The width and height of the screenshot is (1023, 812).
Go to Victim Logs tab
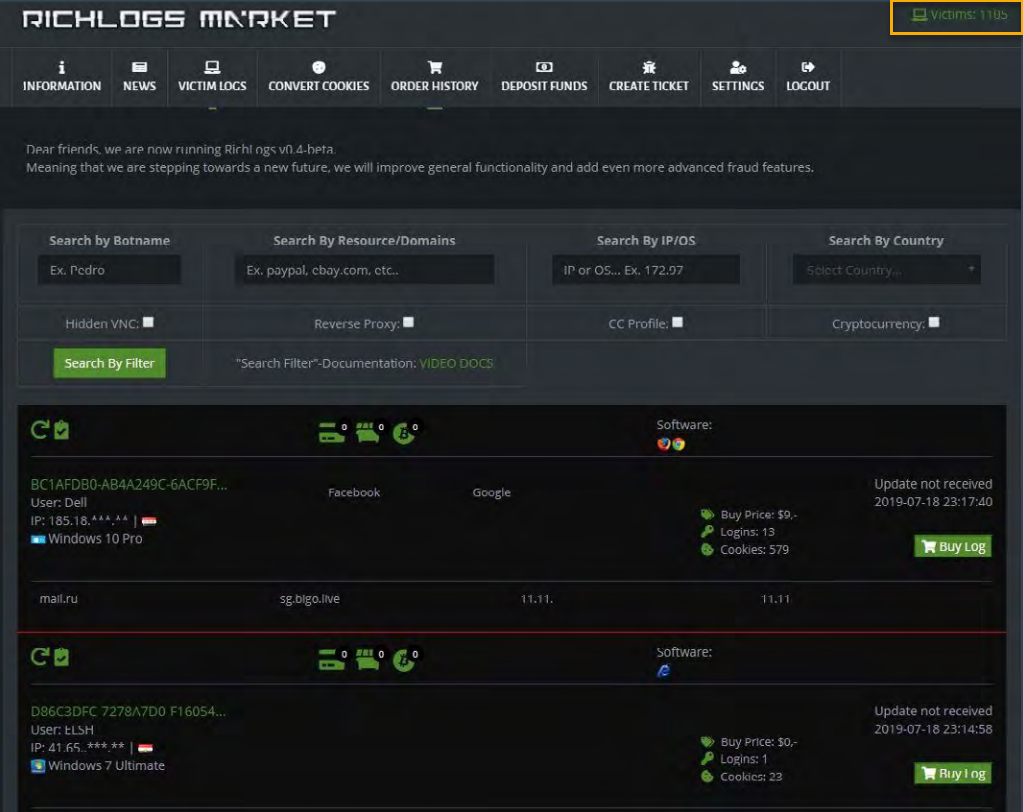pos(212,76)
